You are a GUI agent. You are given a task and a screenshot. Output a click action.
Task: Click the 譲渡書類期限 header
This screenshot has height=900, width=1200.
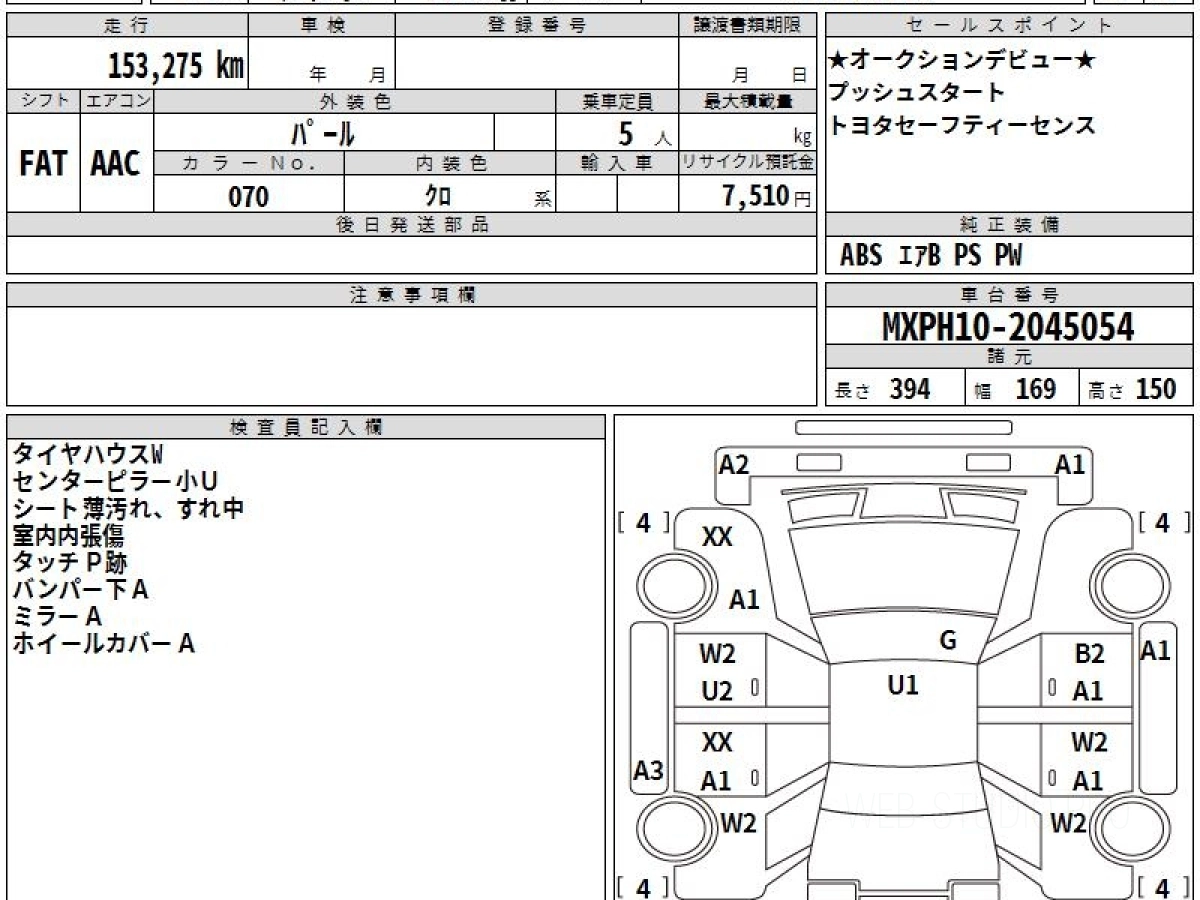(748, 26)
